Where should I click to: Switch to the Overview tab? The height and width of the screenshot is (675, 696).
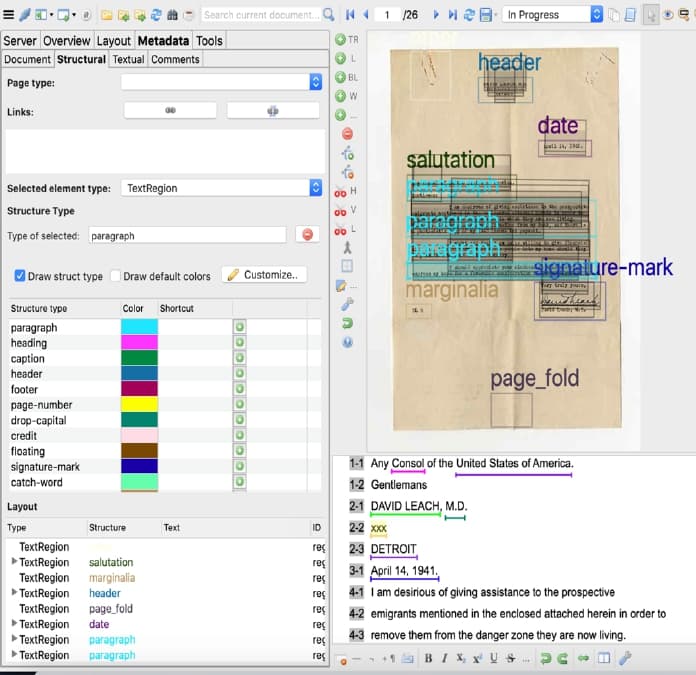[x=67, y=41]
